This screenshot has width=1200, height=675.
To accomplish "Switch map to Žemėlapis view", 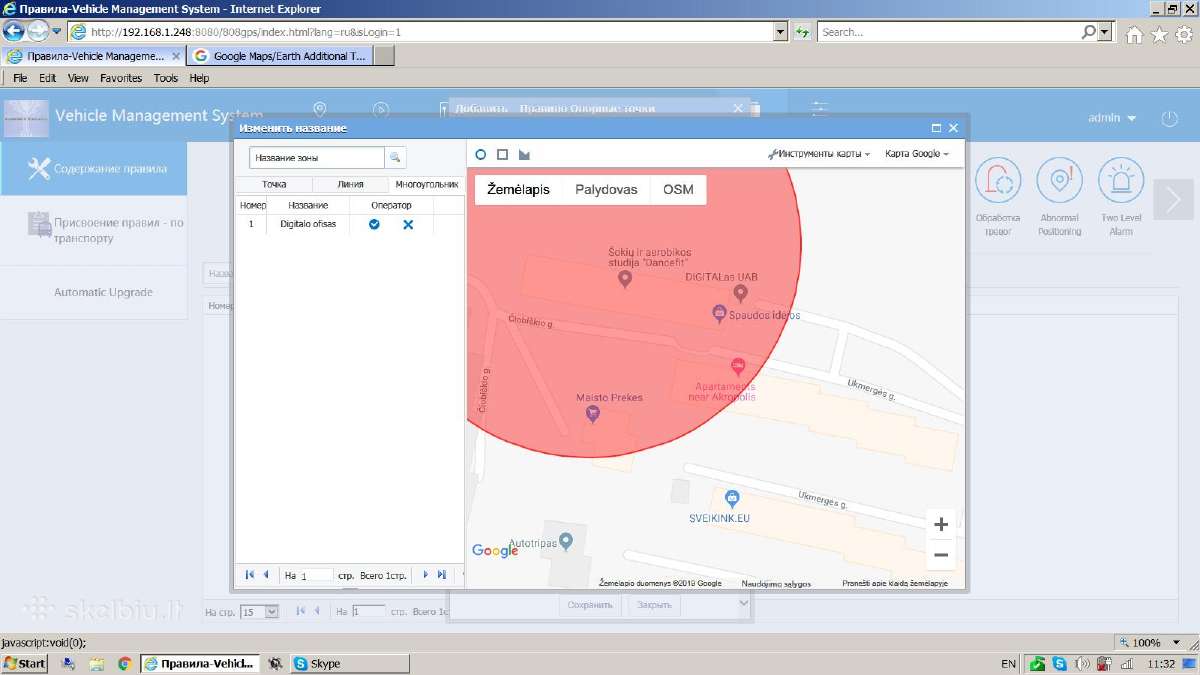I will tap(518, 190).
